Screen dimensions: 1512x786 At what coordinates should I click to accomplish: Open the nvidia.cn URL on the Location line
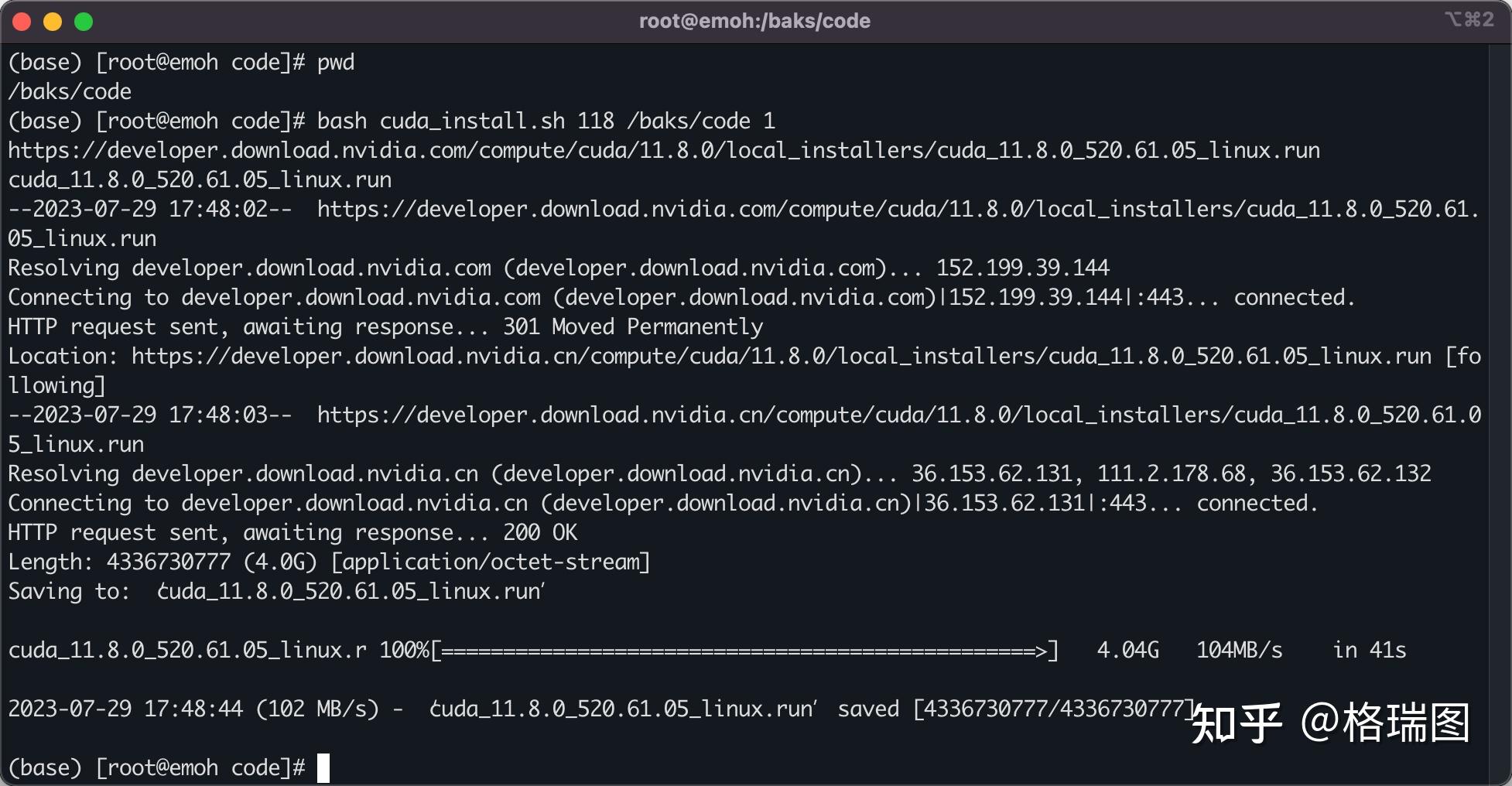782,356
